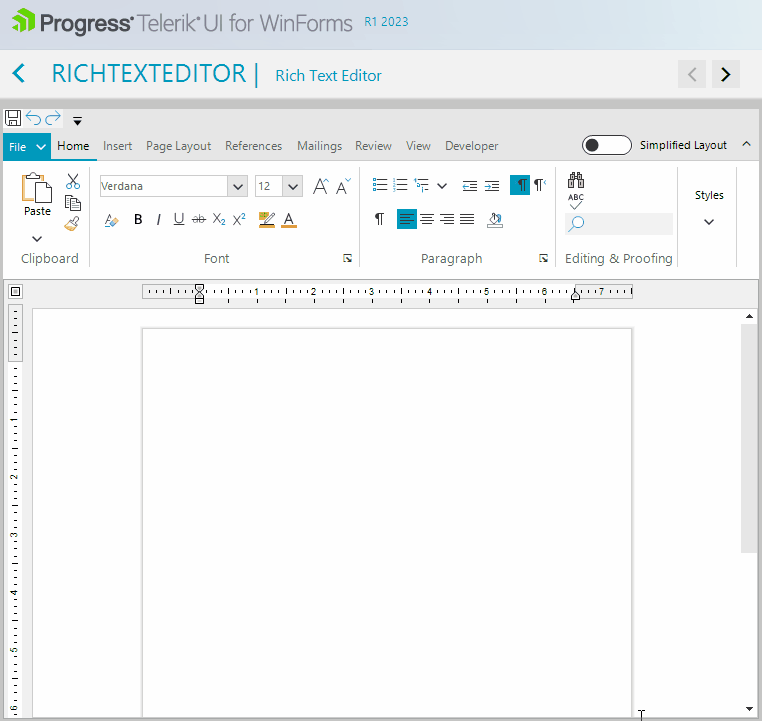The width and height of the screenshot is (762, 721).
Task: Go back with the blue left arrow
Action: (19, 74)
